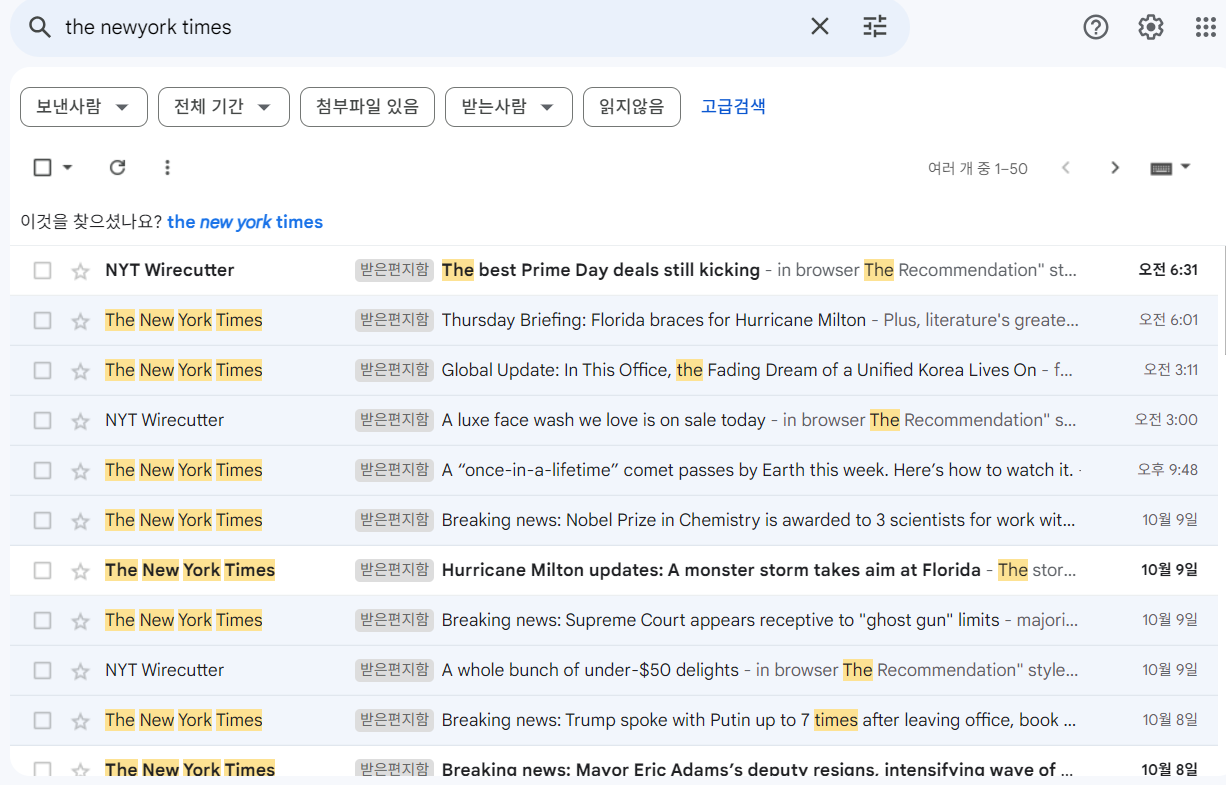Open the input method keyboard dropdown
The height and width of the screenshot is (785, 1226).
click(1170, 167)
